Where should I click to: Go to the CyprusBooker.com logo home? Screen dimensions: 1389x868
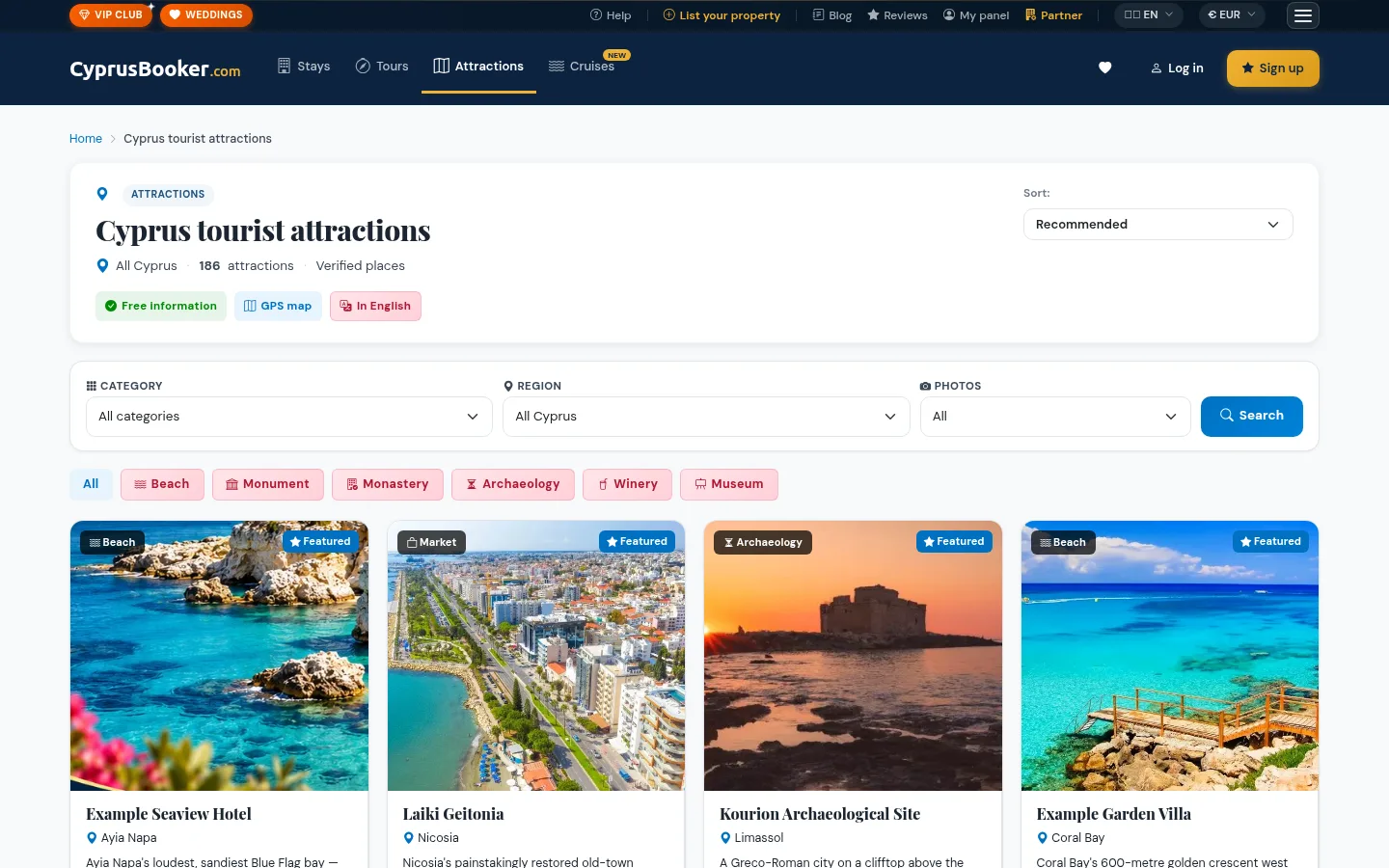(155, 68)
